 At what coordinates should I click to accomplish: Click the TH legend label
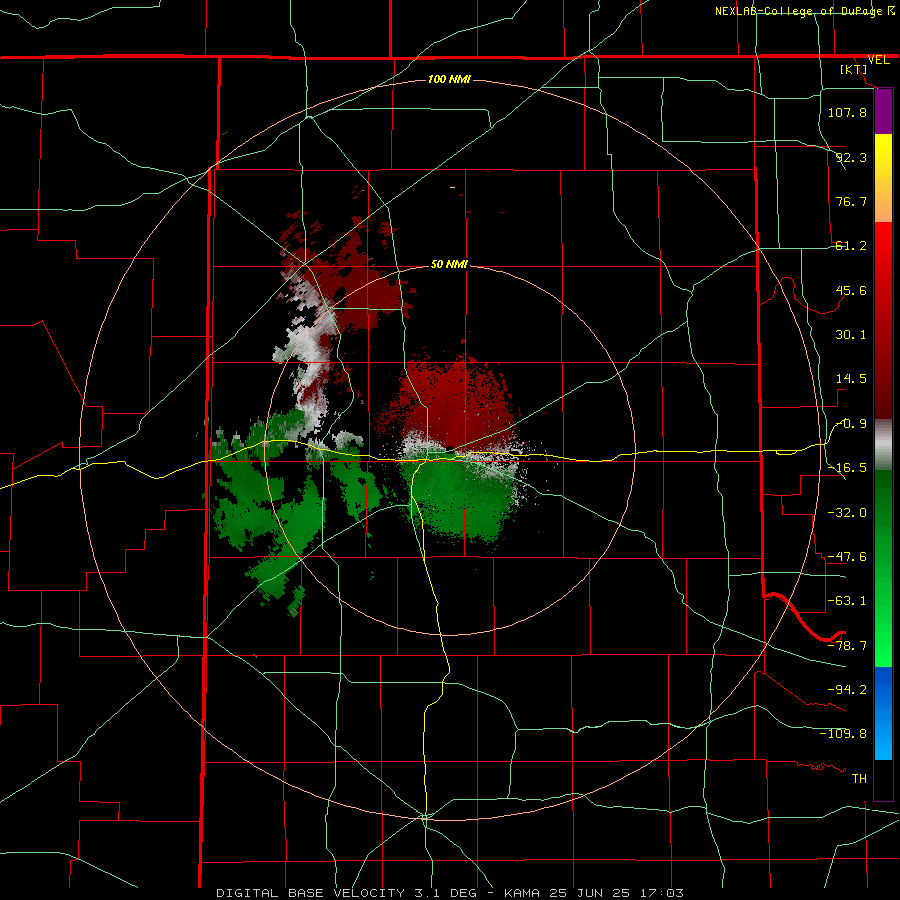pyautogui.click(x=859, y=778)
